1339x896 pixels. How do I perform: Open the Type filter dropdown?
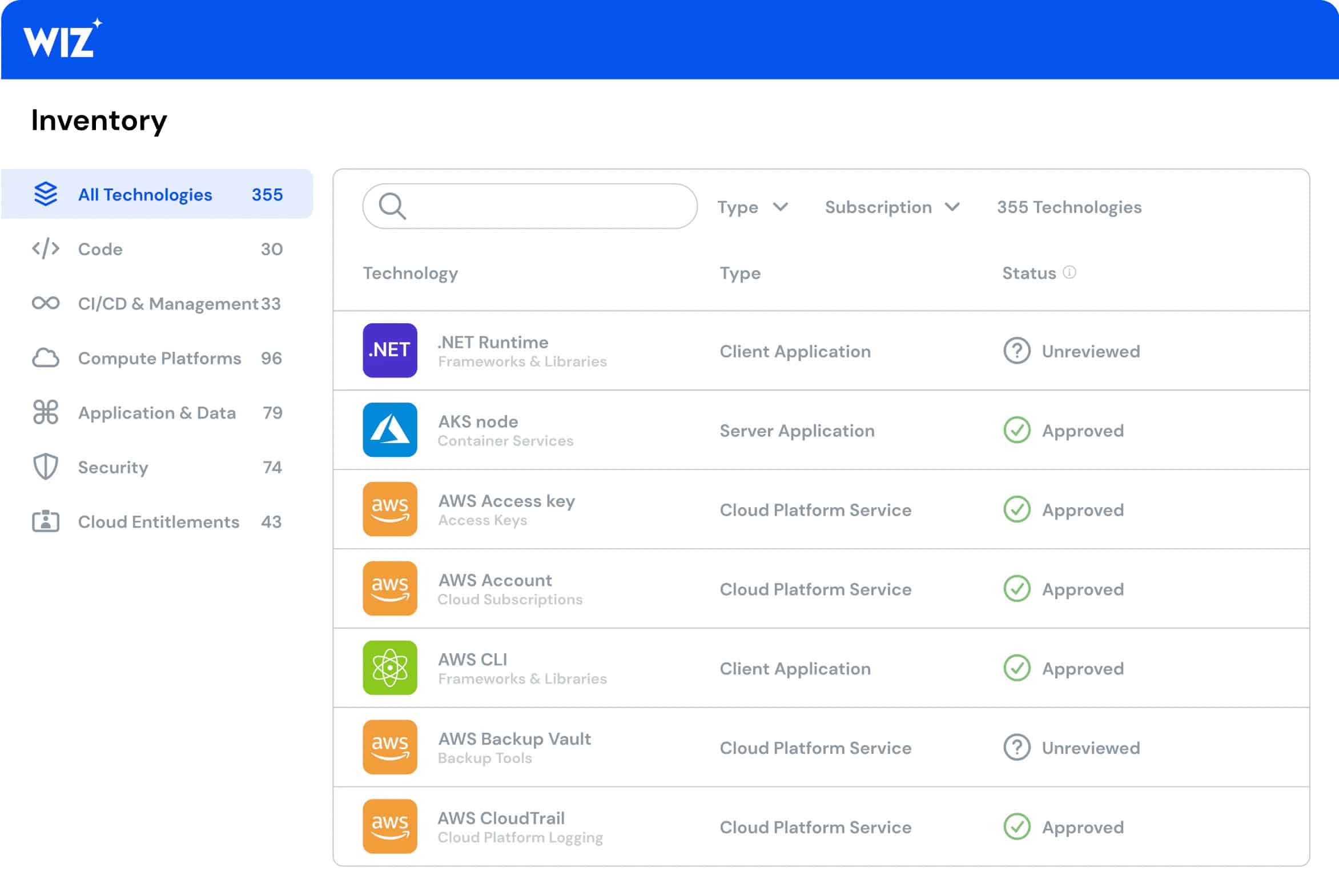(x=753, y=207)
